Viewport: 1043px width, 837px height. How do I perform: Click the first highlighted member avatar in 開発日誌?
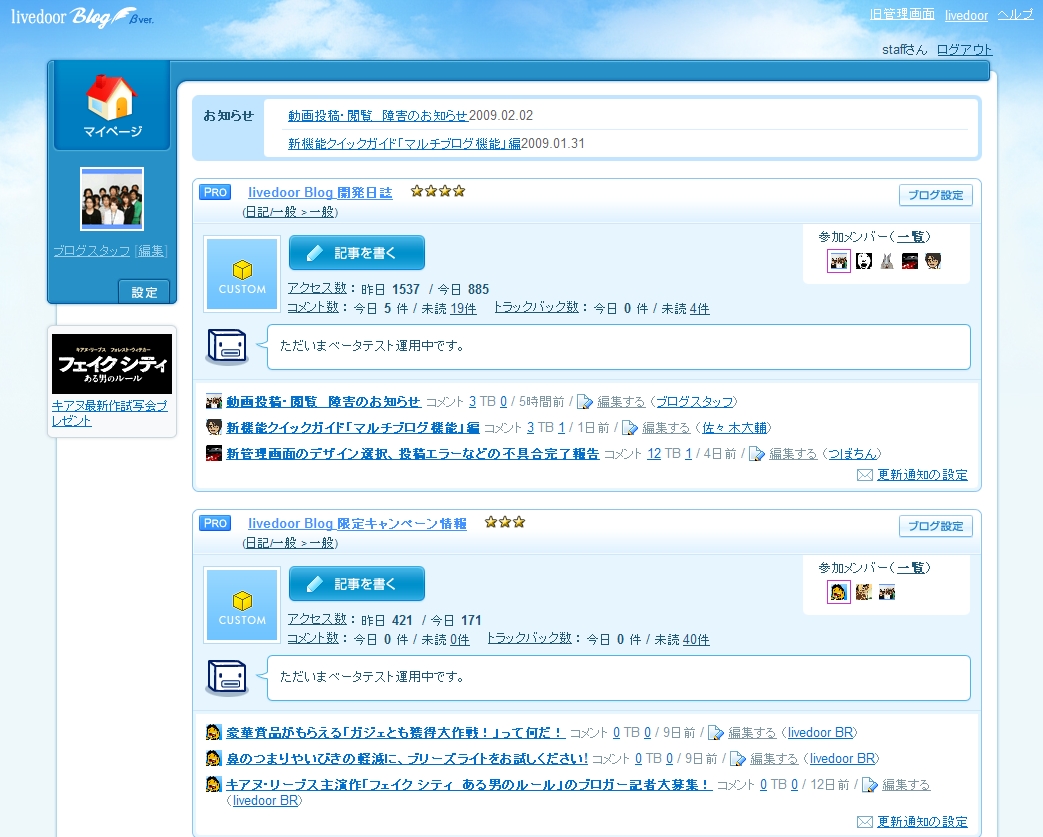pyautogui.click(x=839, y=261)
